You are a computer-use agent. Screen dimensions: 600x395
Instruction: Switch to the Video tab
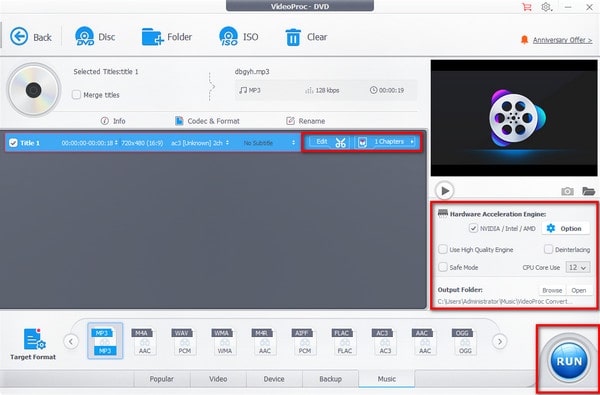[x=218, y=379]
